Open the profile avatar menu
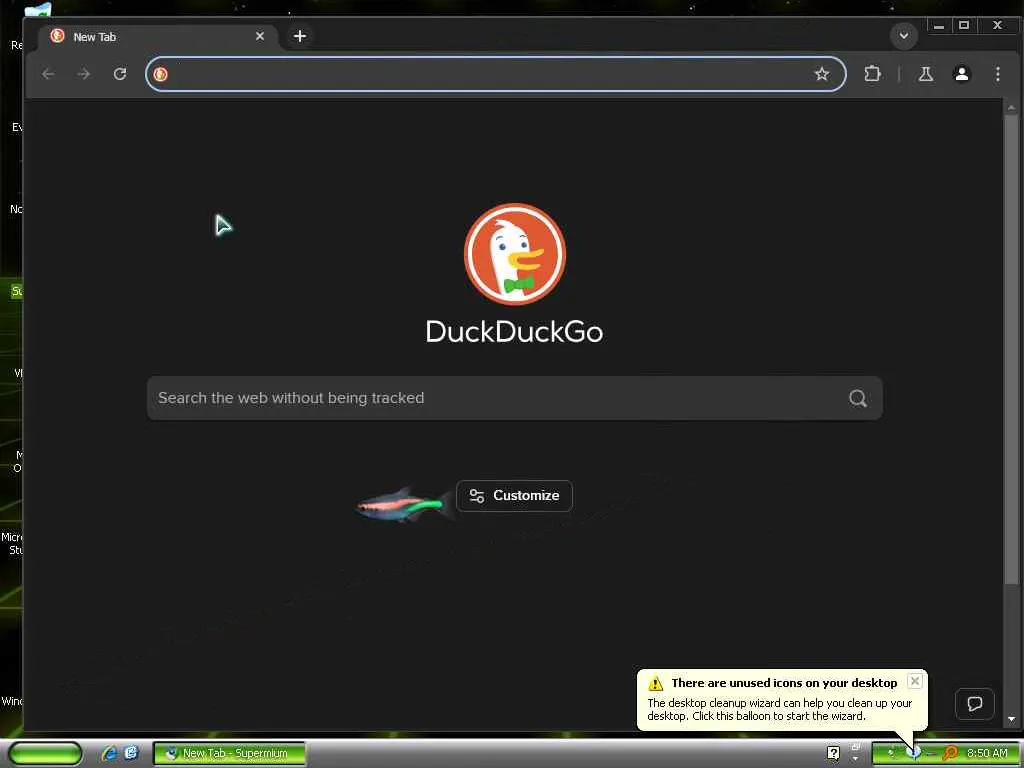Screen dimensions: 1024x768 click(x=961, y=74)
